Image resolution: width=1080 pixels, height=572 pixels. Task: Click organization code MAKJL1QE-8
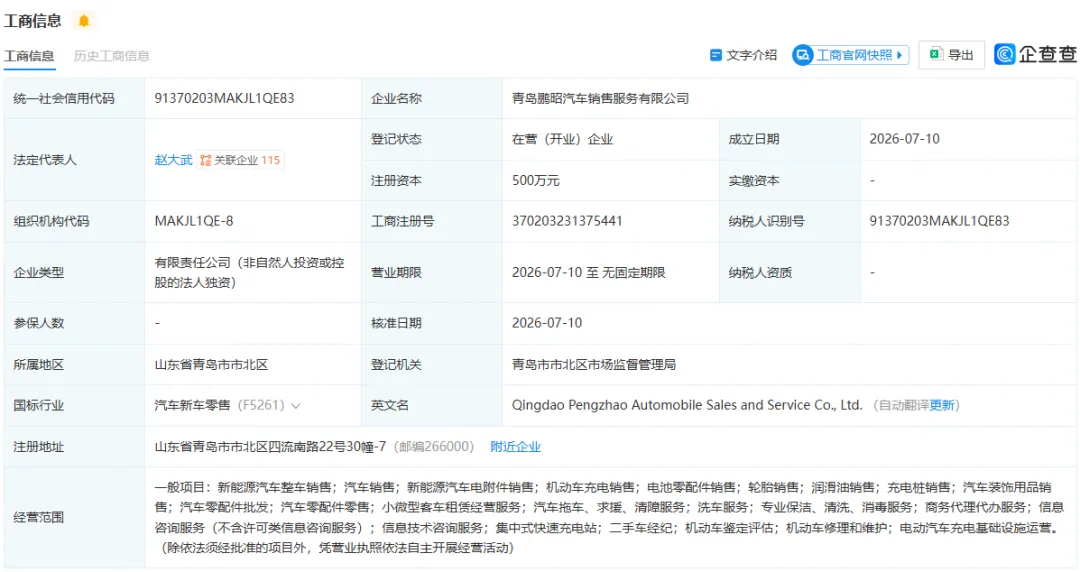click(194, 221)
